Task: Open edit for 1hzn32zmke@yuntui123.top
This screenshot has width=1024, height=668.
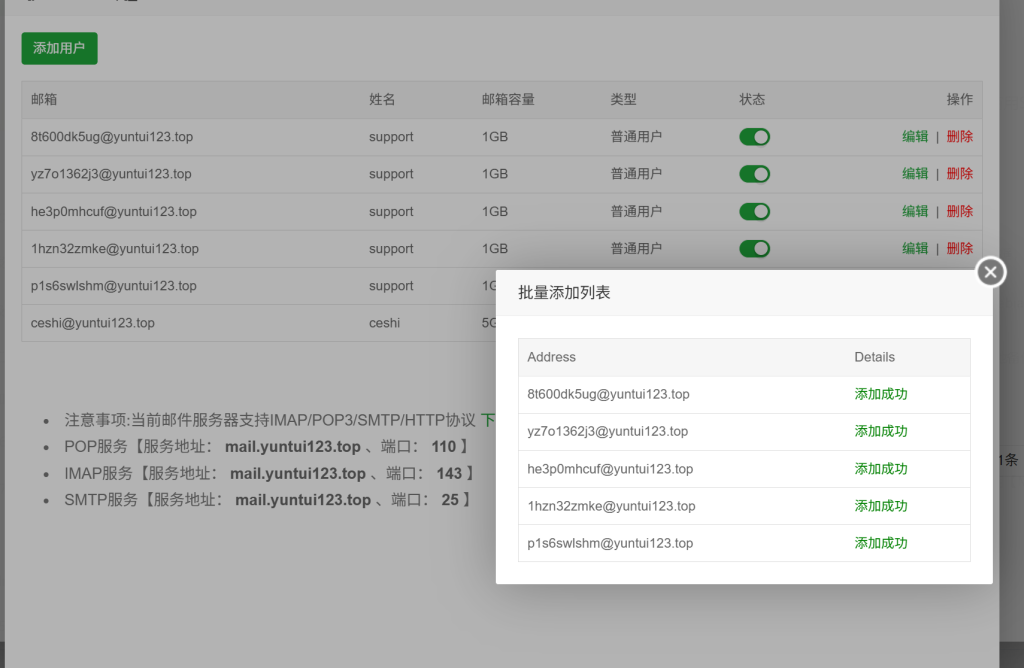Action: click(x=915, y=248)
